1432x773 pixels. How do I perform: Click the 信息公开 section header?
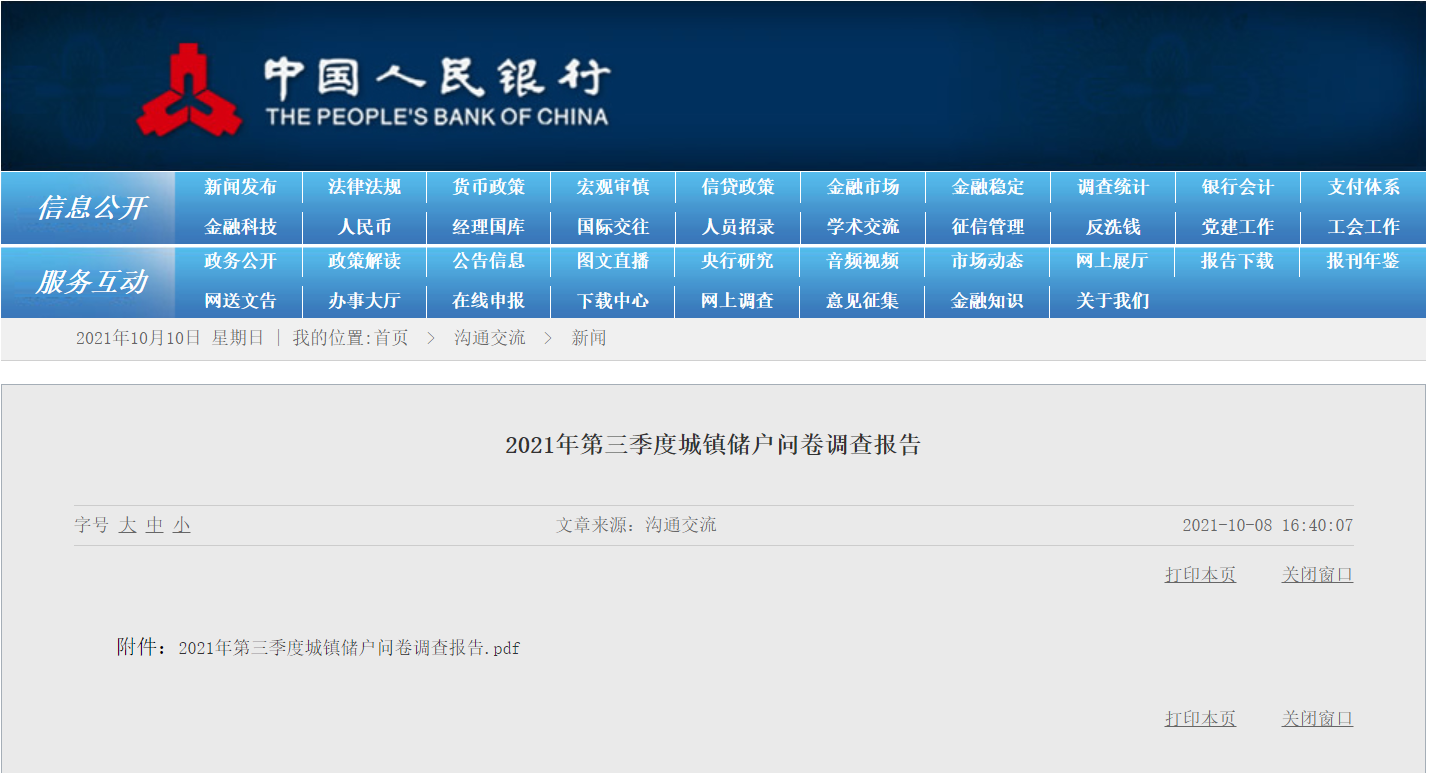[x=92, y=208]
